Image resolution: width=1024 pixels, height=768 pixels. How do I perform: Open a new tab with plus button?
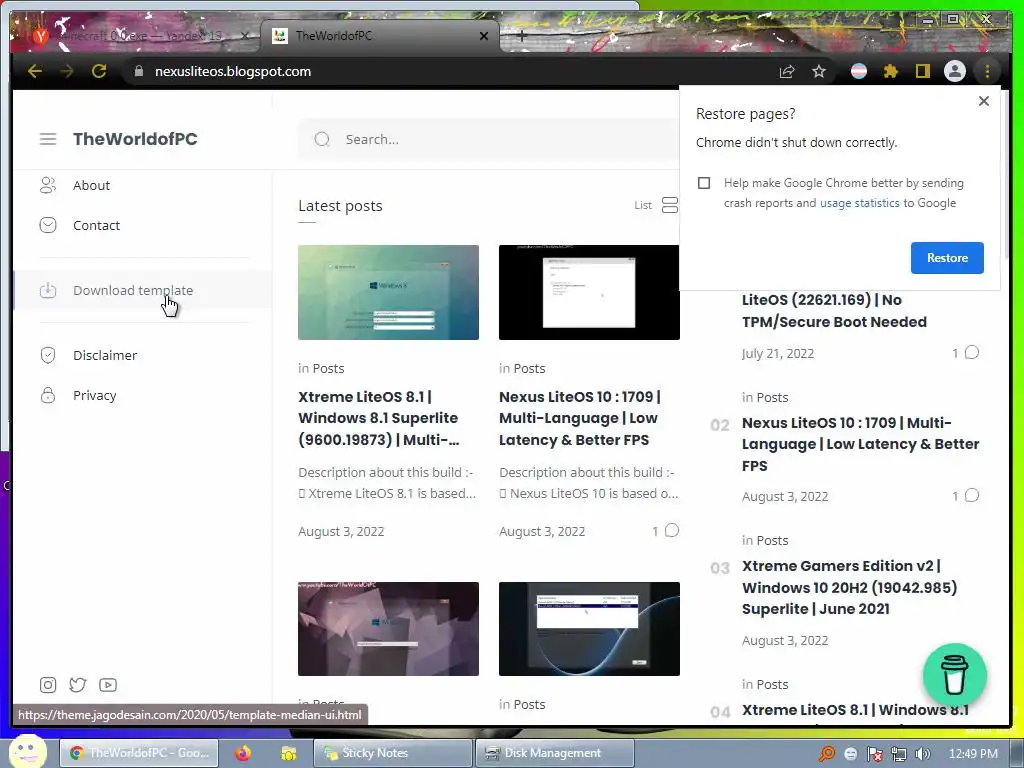click(x=522, y=36)
